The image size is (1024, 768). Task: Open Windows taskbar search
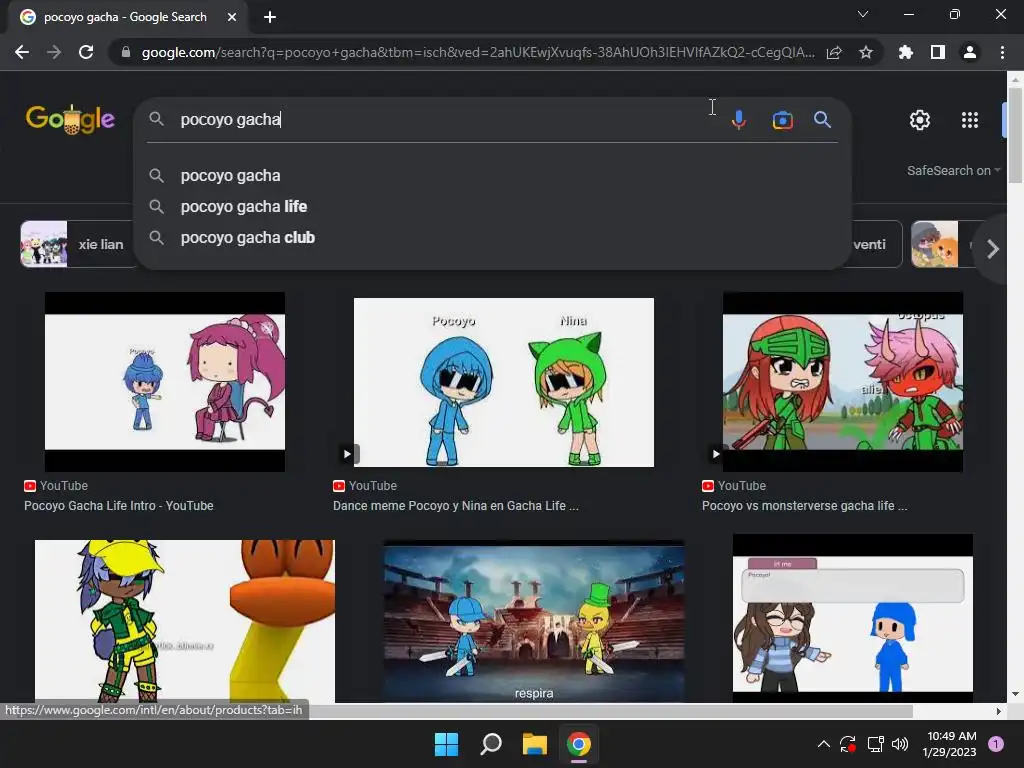tap(490, 744)
